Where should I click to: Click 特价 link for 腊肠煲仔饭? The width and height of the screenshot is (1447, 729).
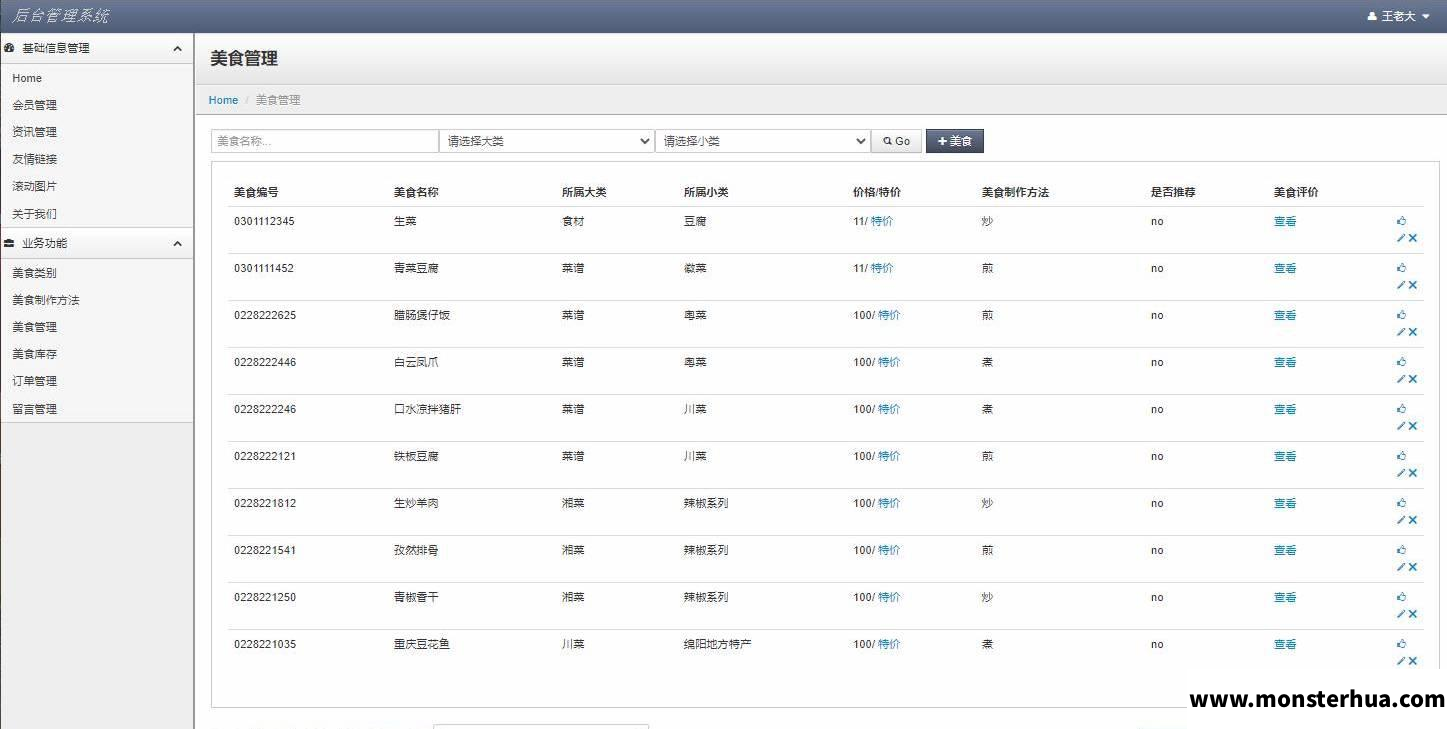click(889, 315)
